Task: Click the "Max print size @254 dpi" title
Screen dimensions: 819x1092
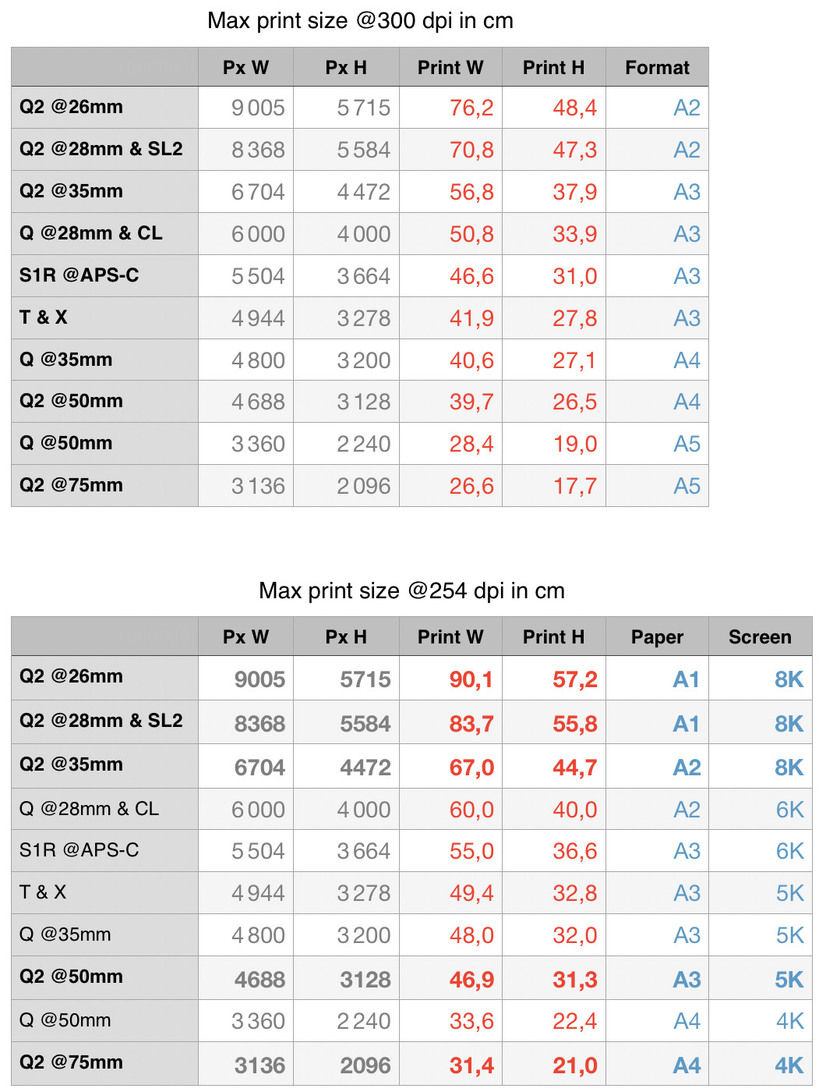Action: pyautogui.click(x=411, y=591)
